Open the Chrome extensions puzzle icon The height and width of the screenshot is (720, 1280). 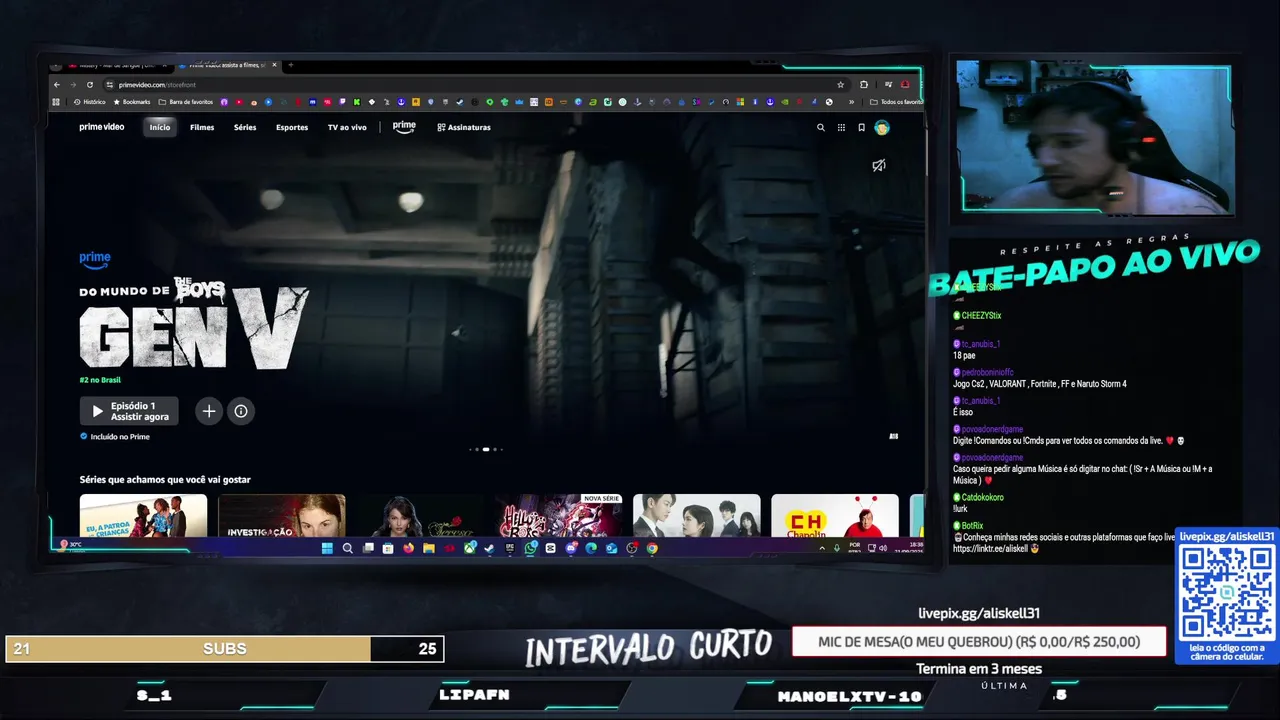(864, 85)
